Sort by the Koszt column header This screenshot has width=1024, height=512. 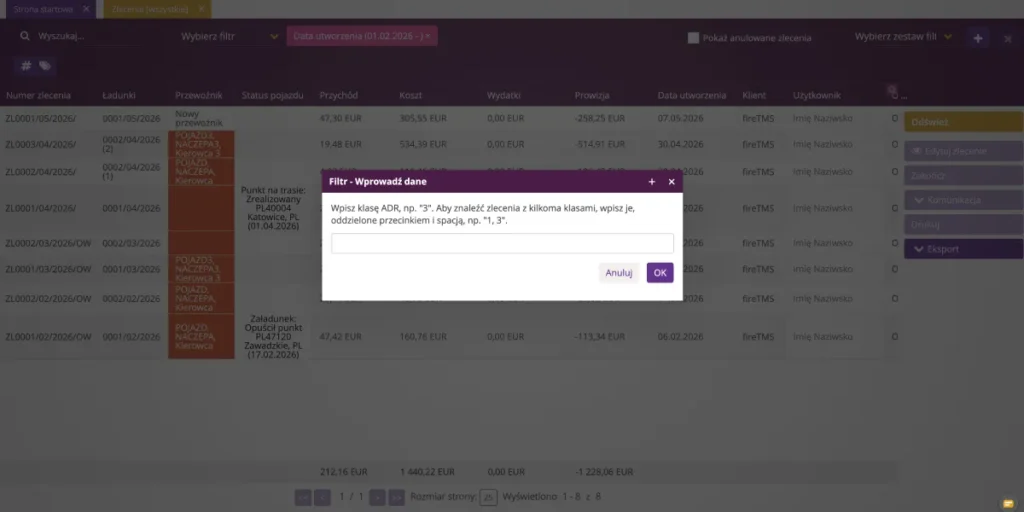click(x=411, y=95)
